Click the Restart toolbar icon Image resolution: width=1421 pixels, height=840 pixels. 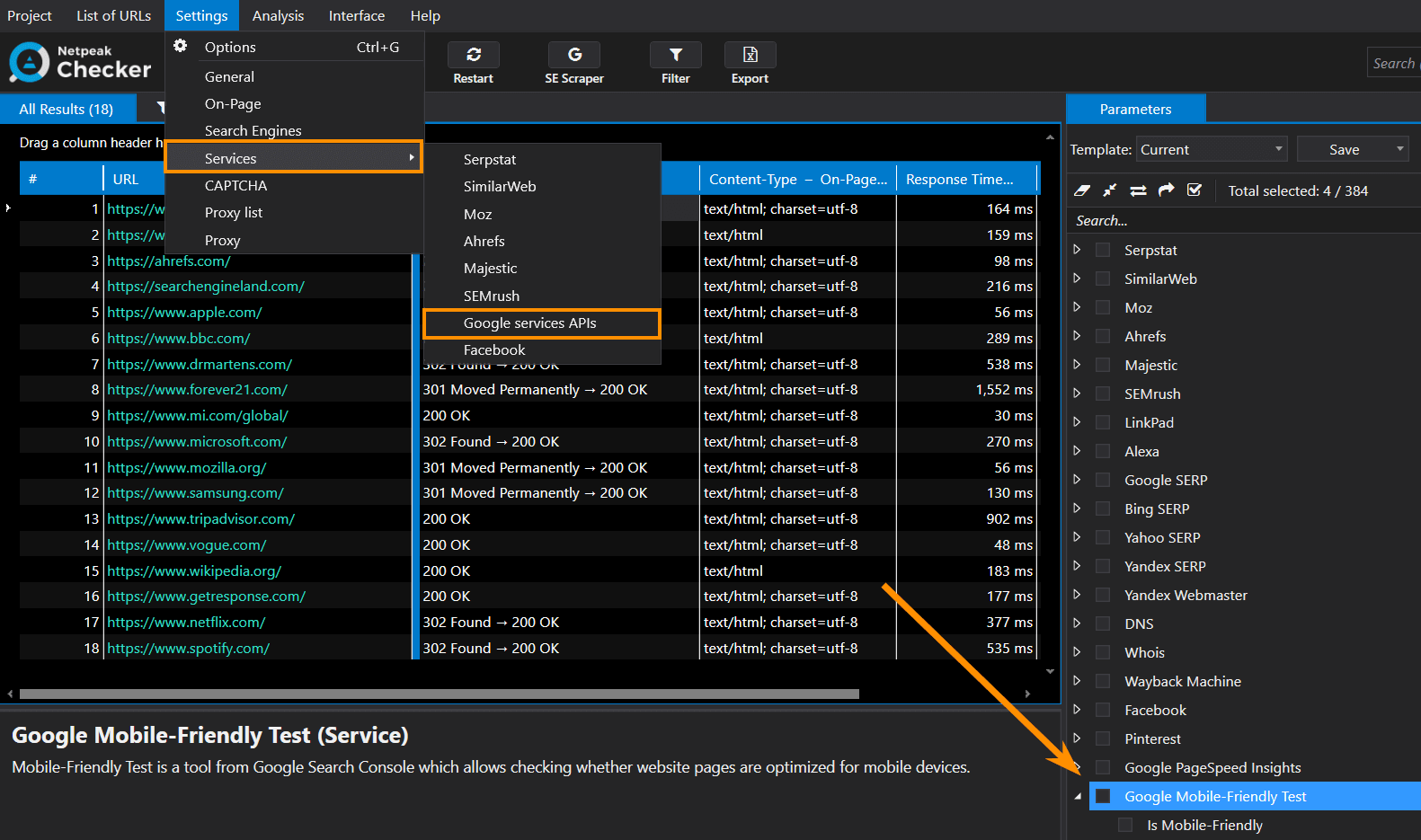(x=474, y=55)
